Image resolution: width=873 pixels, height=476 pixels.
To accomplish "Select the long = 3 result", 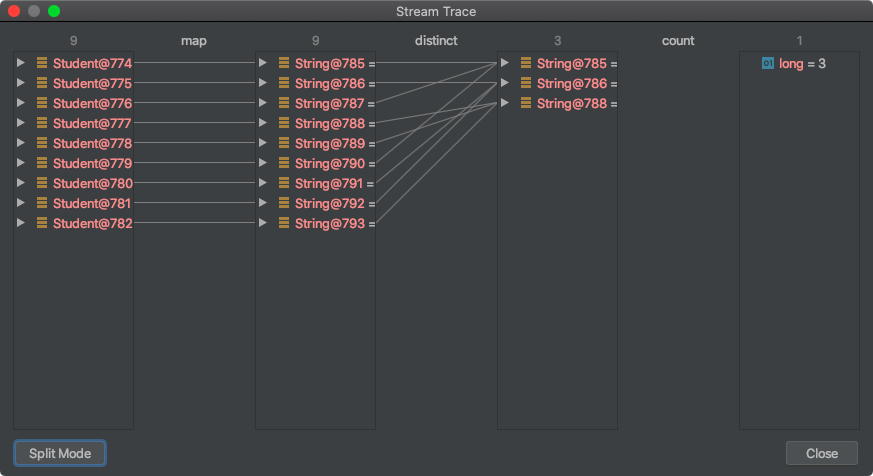I will pyautogui.click(x=802, y=63).
